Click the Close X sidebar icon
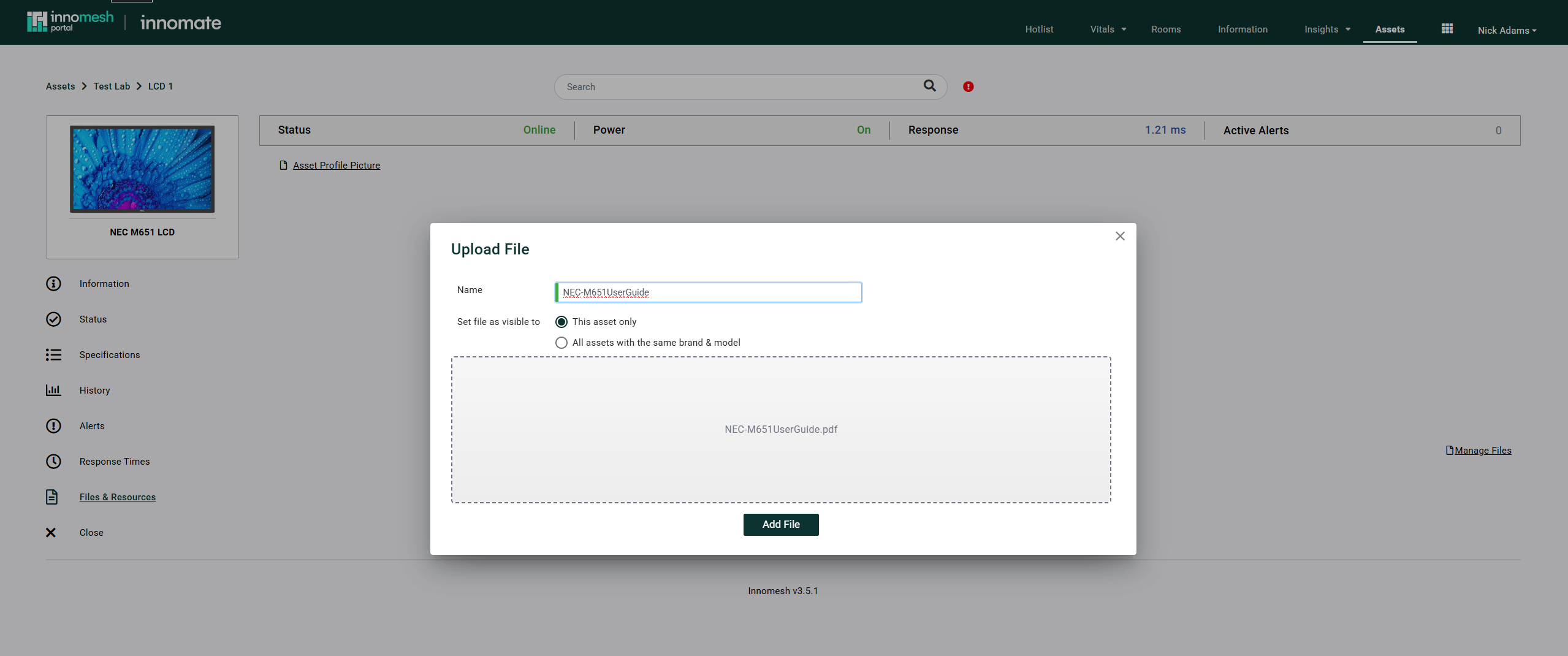Screen dimensions: 1568x656 pos(51,532)
